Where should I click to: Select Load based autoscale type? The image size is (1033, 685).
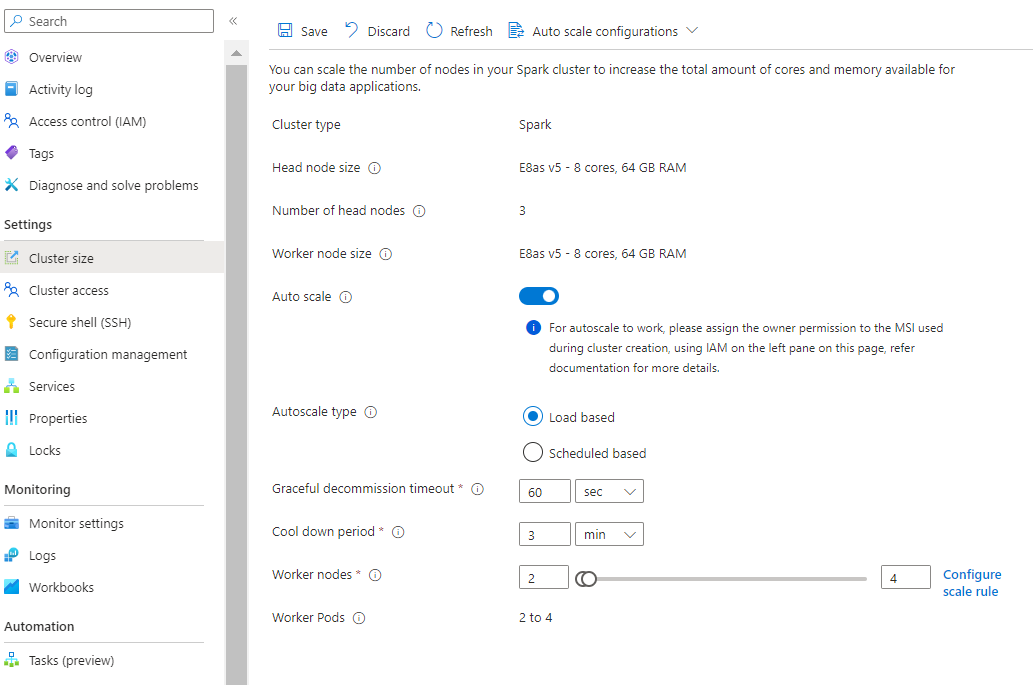coord(533,417)
